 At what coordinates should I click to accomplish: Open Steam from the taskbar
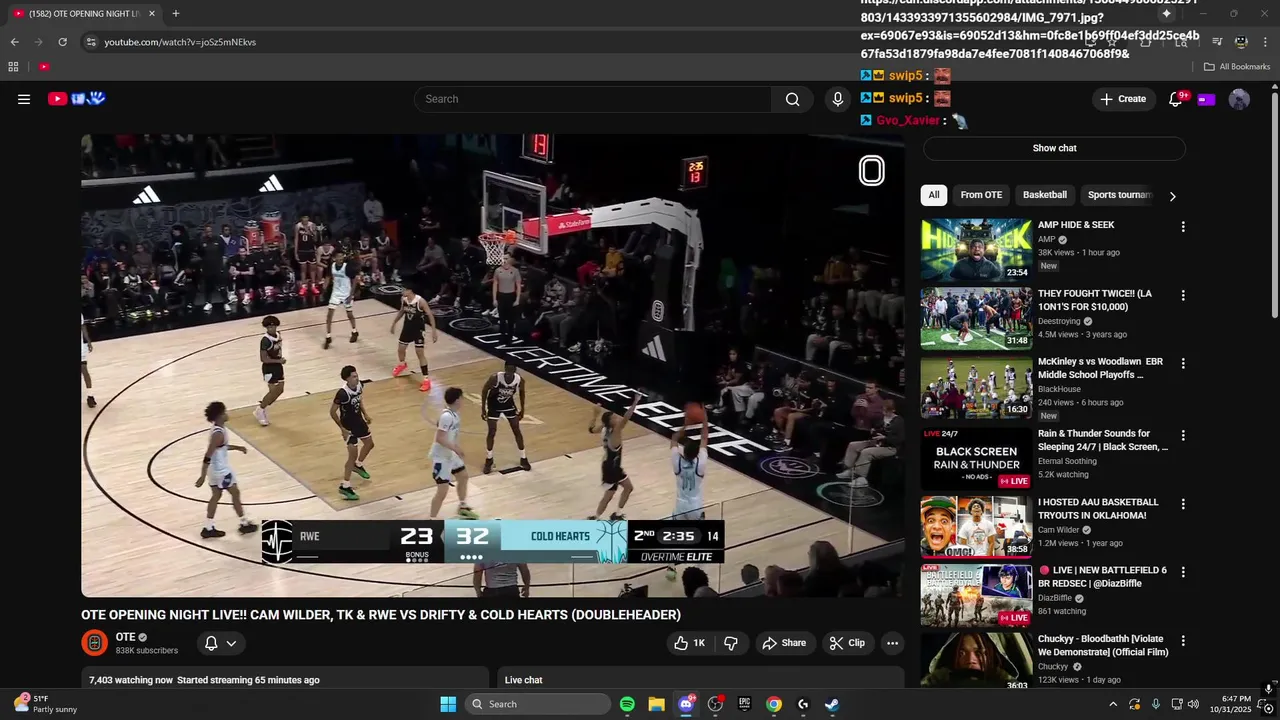831,704
